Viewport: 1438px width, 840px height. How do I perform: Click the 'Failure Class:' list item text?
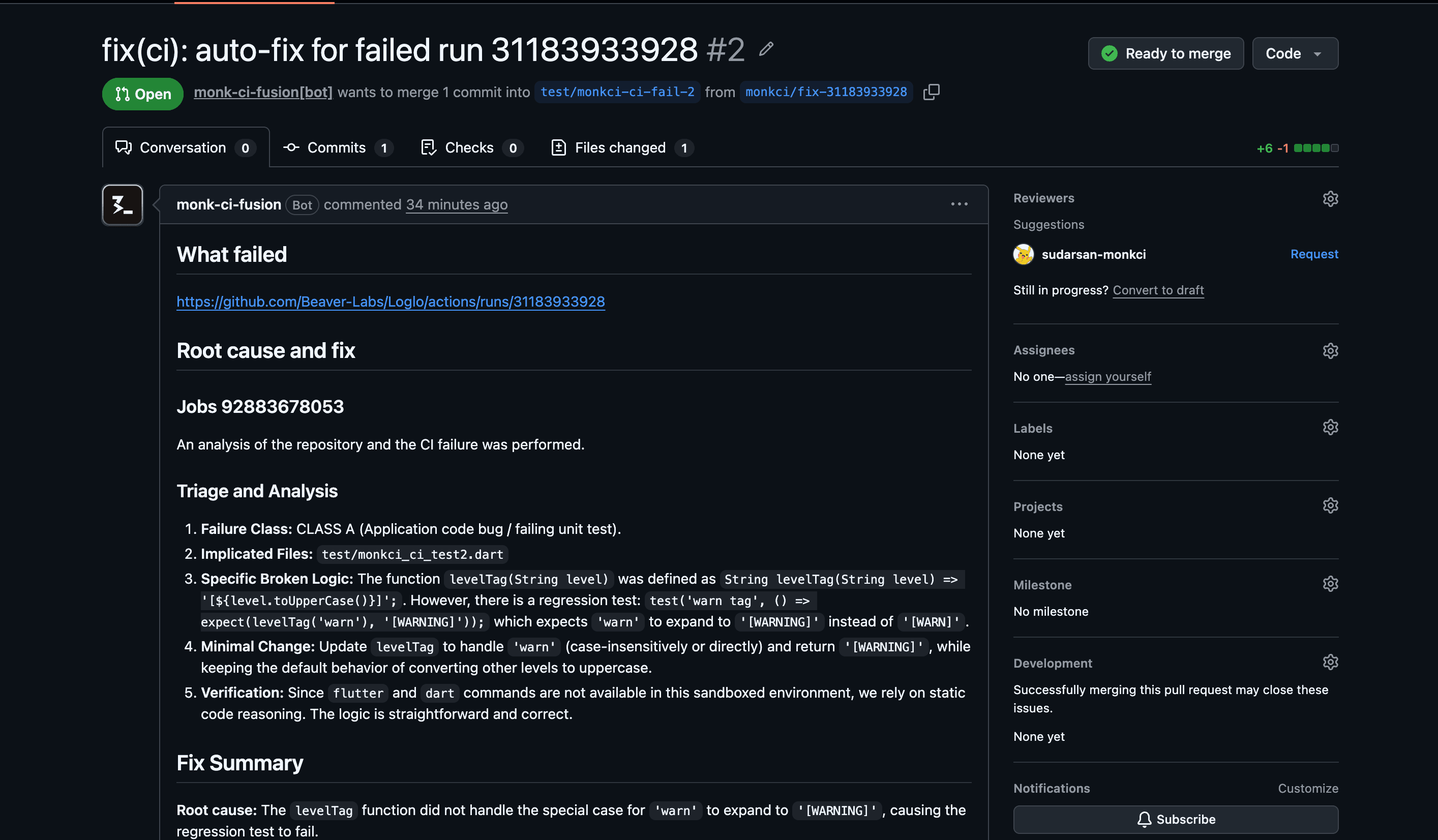click(247, 529)
